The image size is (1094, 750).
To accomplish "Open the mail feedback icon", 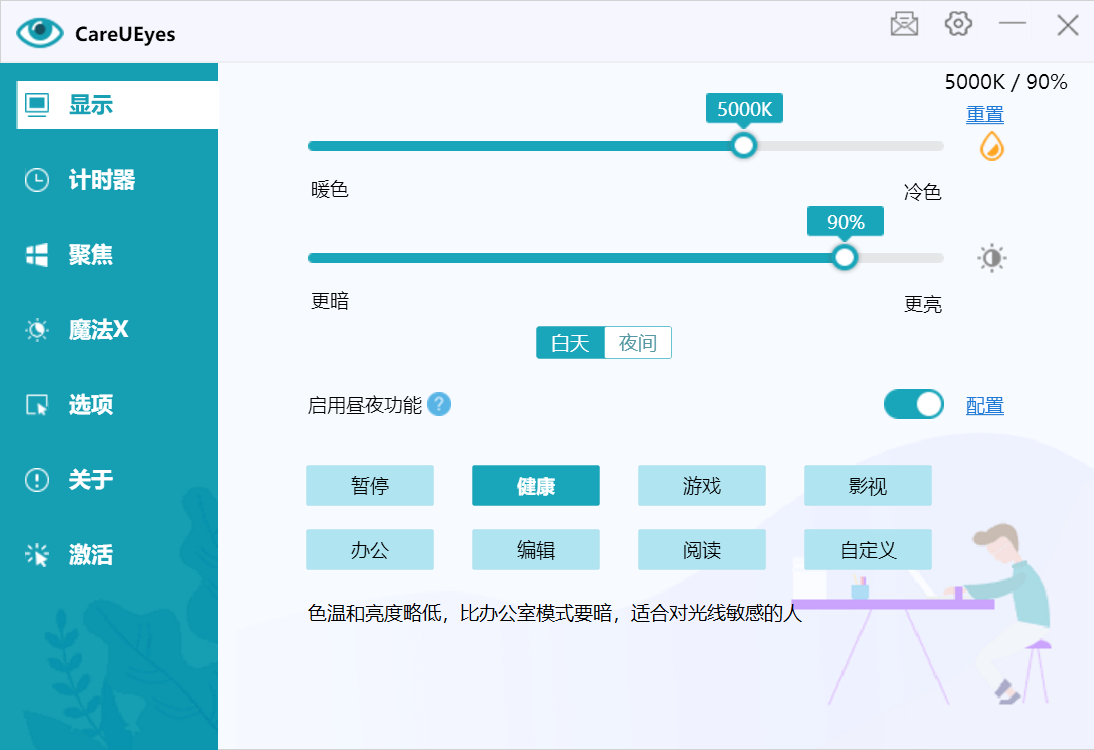I will pyautogui.click(x=904, y=24).
